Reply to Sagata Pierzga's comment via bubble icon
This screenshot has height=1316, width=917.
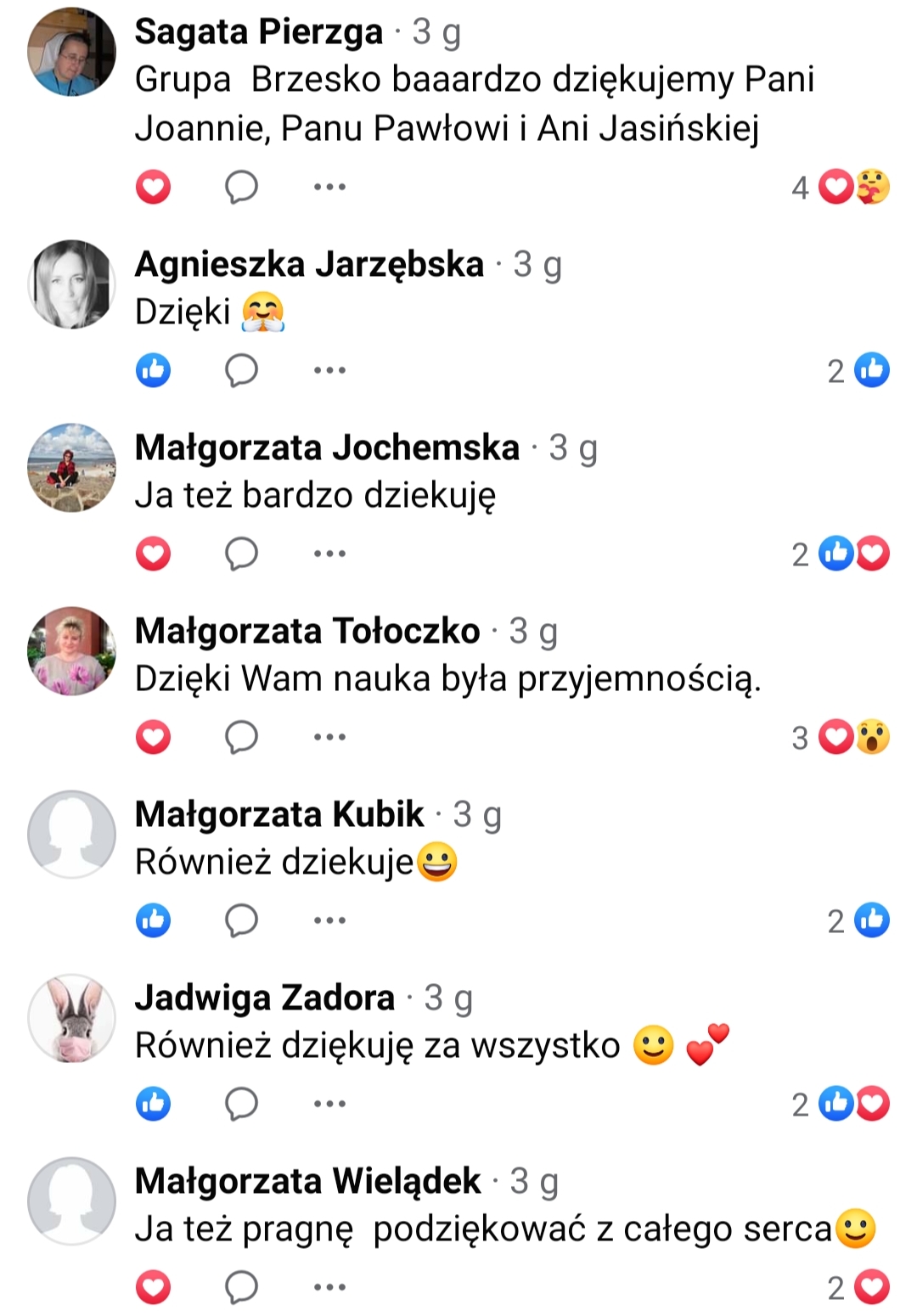point(241,187)
